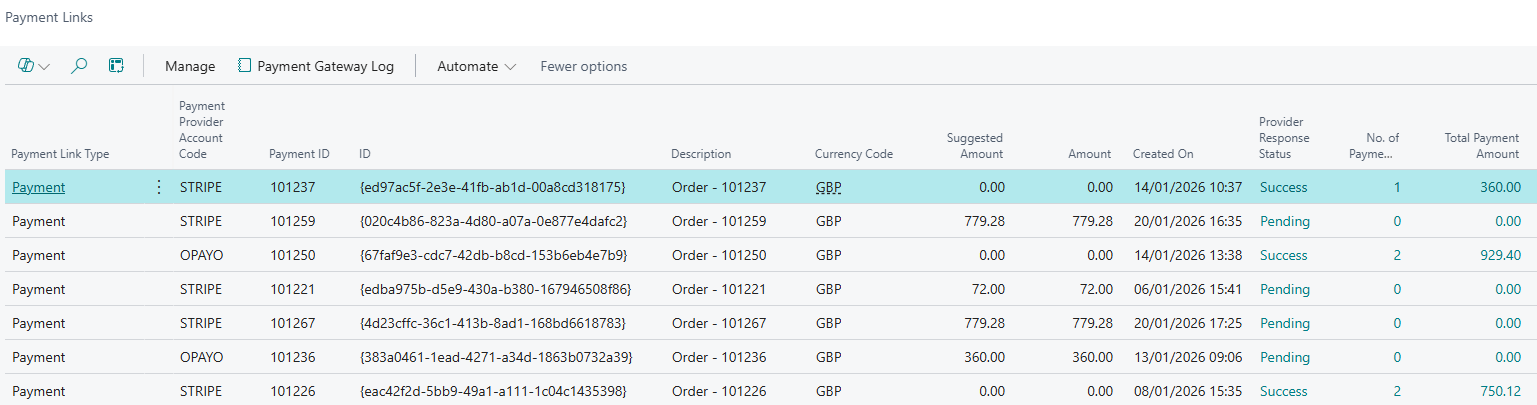Open the Payment link in the first row

[38, 187]
